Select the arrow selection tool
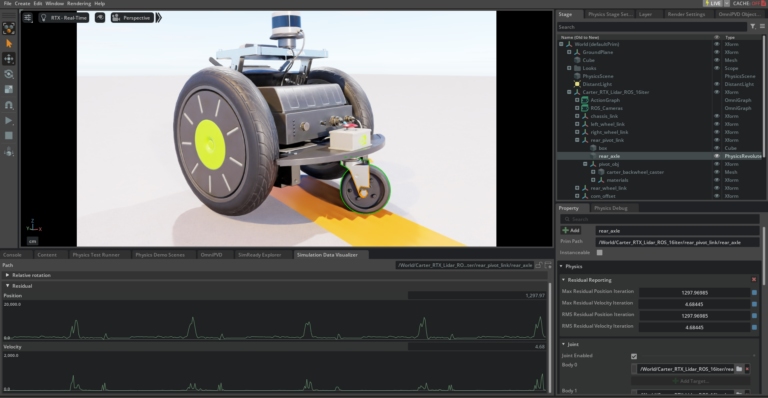 point(8,44)
